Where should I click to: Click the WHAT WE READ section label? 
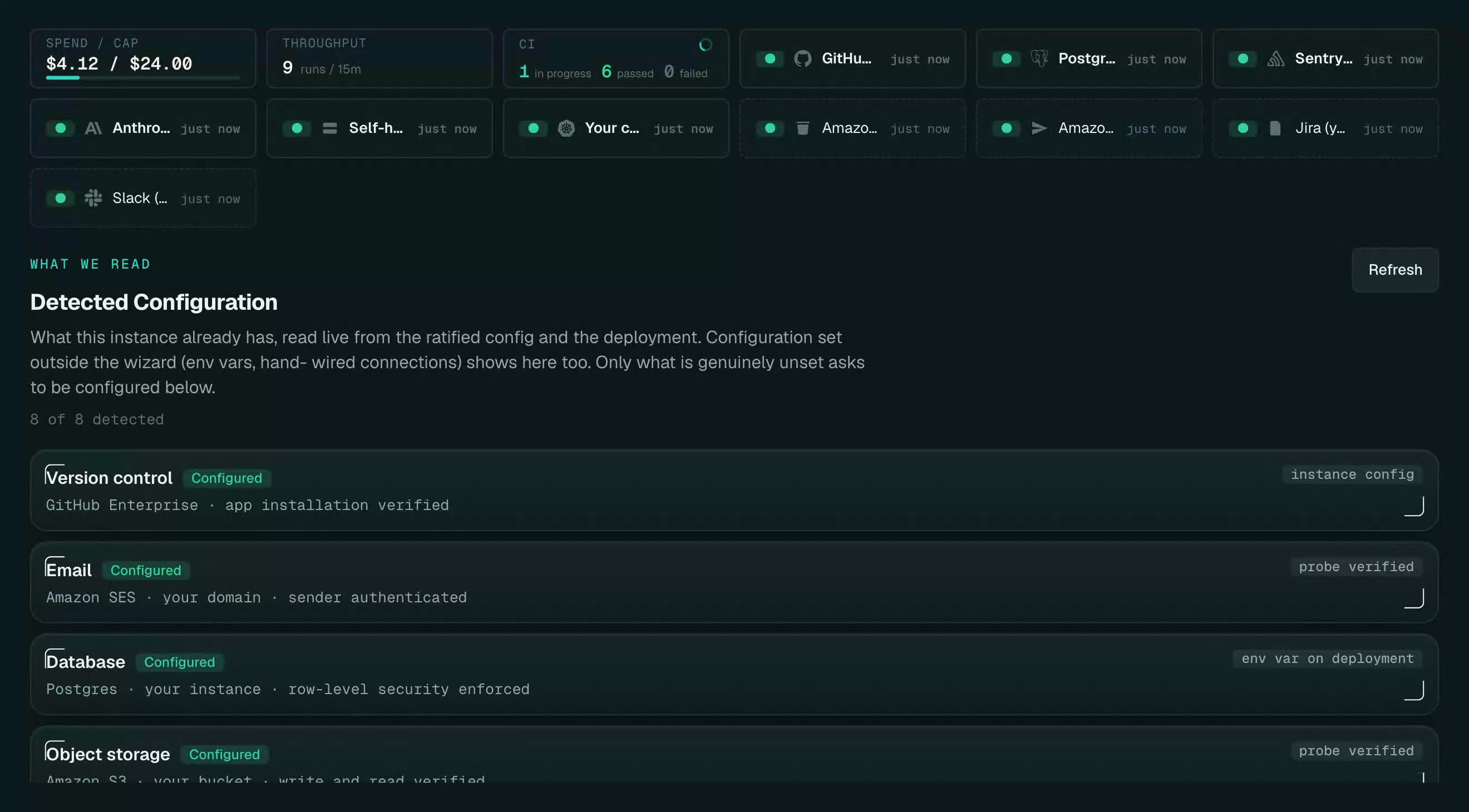[x=90, y=264]
